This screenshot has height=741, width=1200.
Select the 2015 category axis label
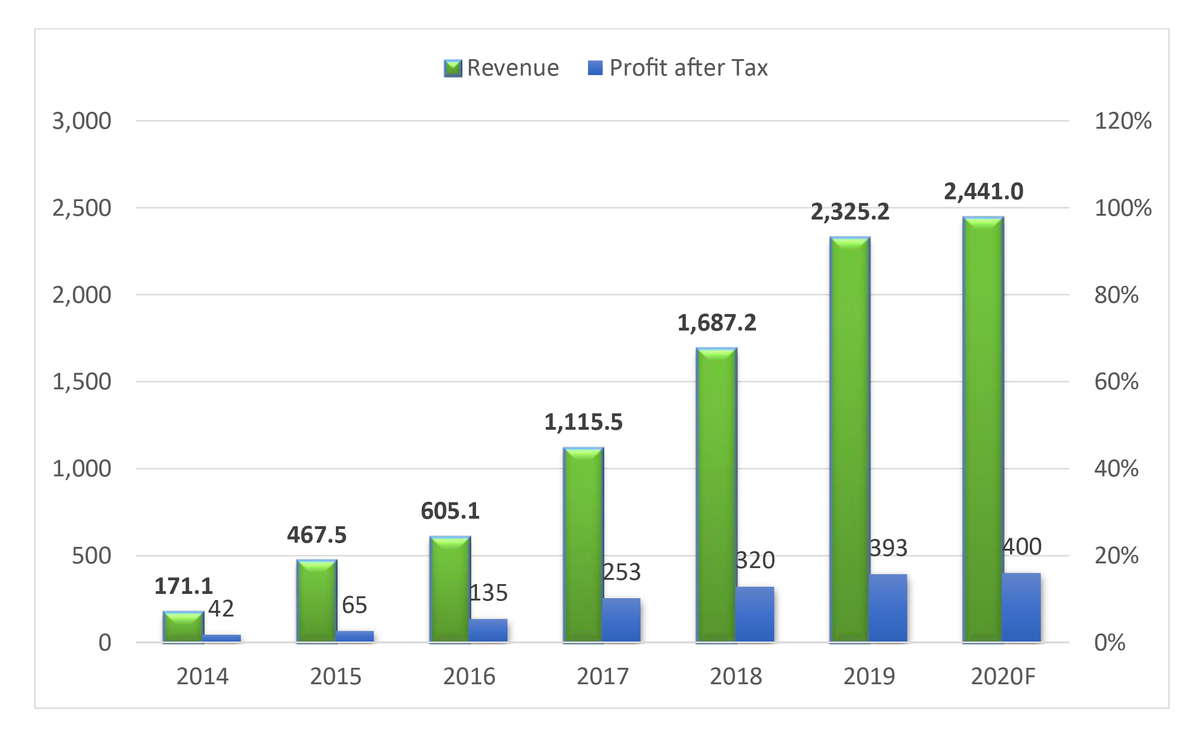tap(336, 676)
